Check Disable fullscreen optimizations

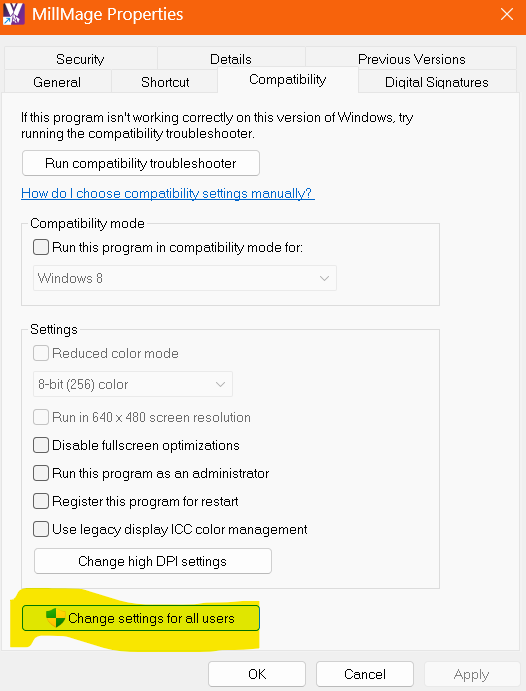pos(41,445)
